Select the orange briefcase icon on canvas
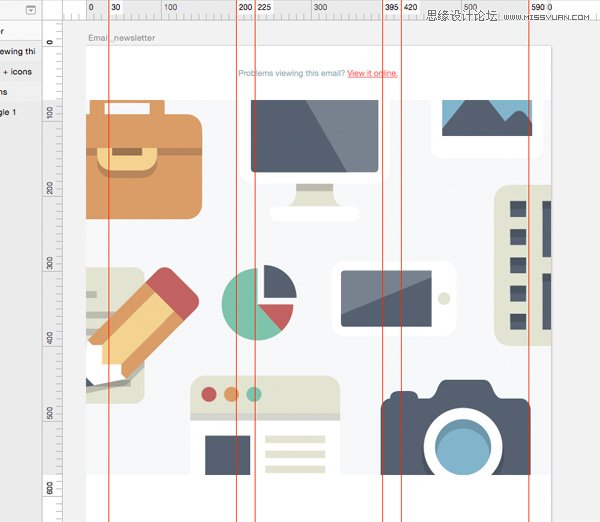 click(x=144, y=160)
